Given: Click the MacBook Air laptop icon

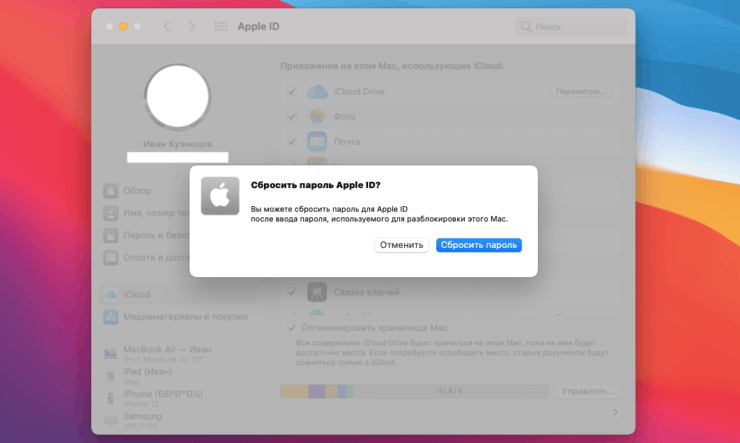Looking at the screenshot, I should pos(110,353).
